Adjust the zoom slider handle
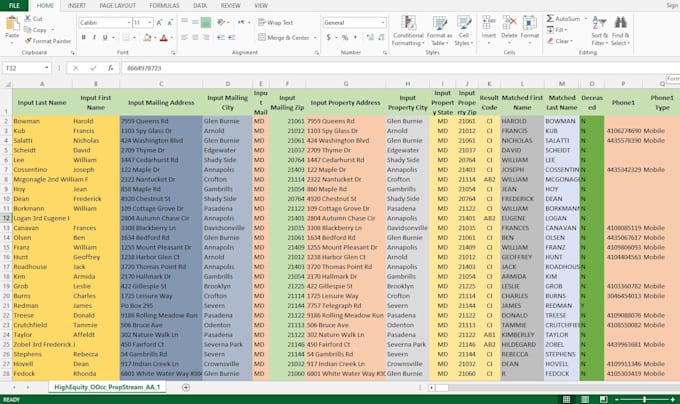The height and width of the screenshot is (404, 680). tap(644, 399)
